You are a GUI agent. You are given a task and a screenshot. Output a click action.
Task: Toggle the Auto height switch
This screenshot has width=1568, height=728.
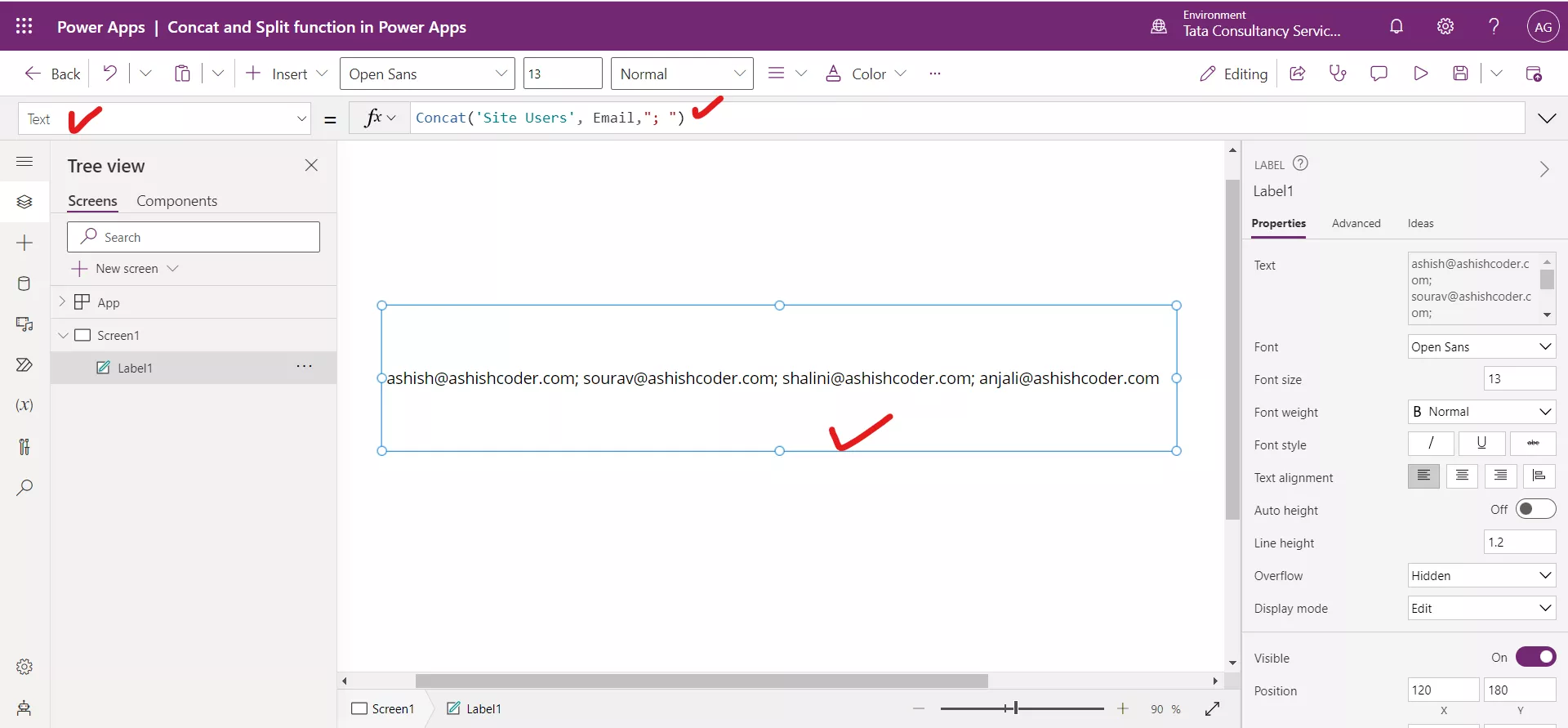point(1535,509)
